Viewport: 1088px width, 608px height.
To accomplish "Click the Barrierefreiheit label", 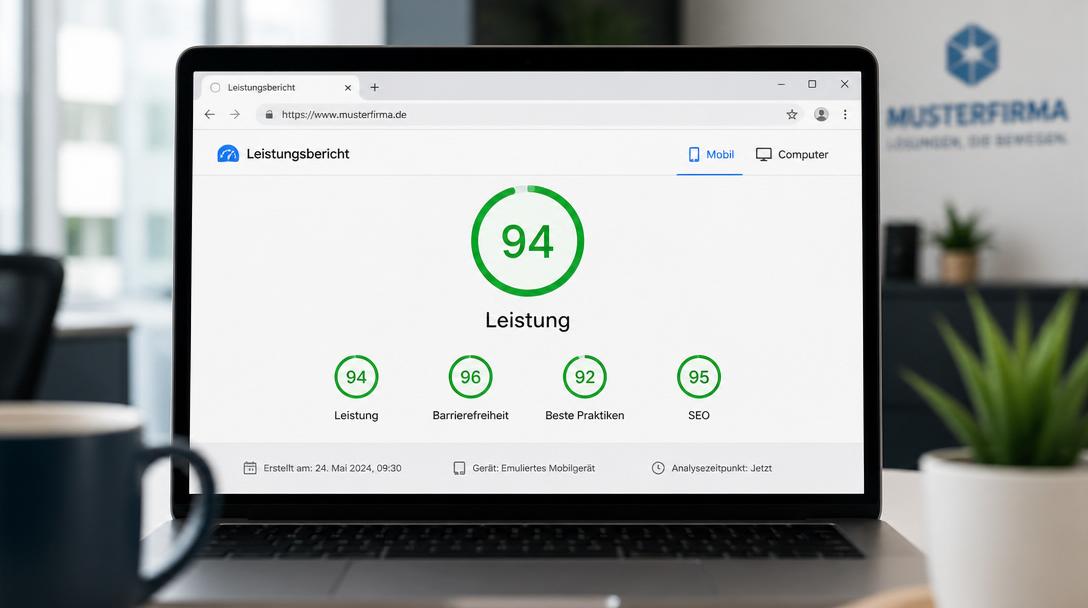I will click(x=470, y=415).
